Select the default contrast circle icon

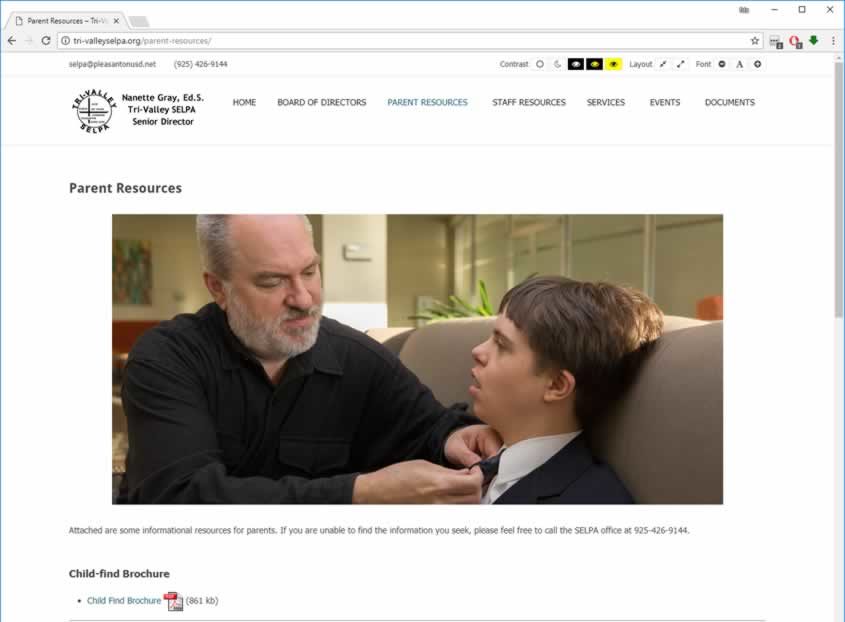point(539,64)
